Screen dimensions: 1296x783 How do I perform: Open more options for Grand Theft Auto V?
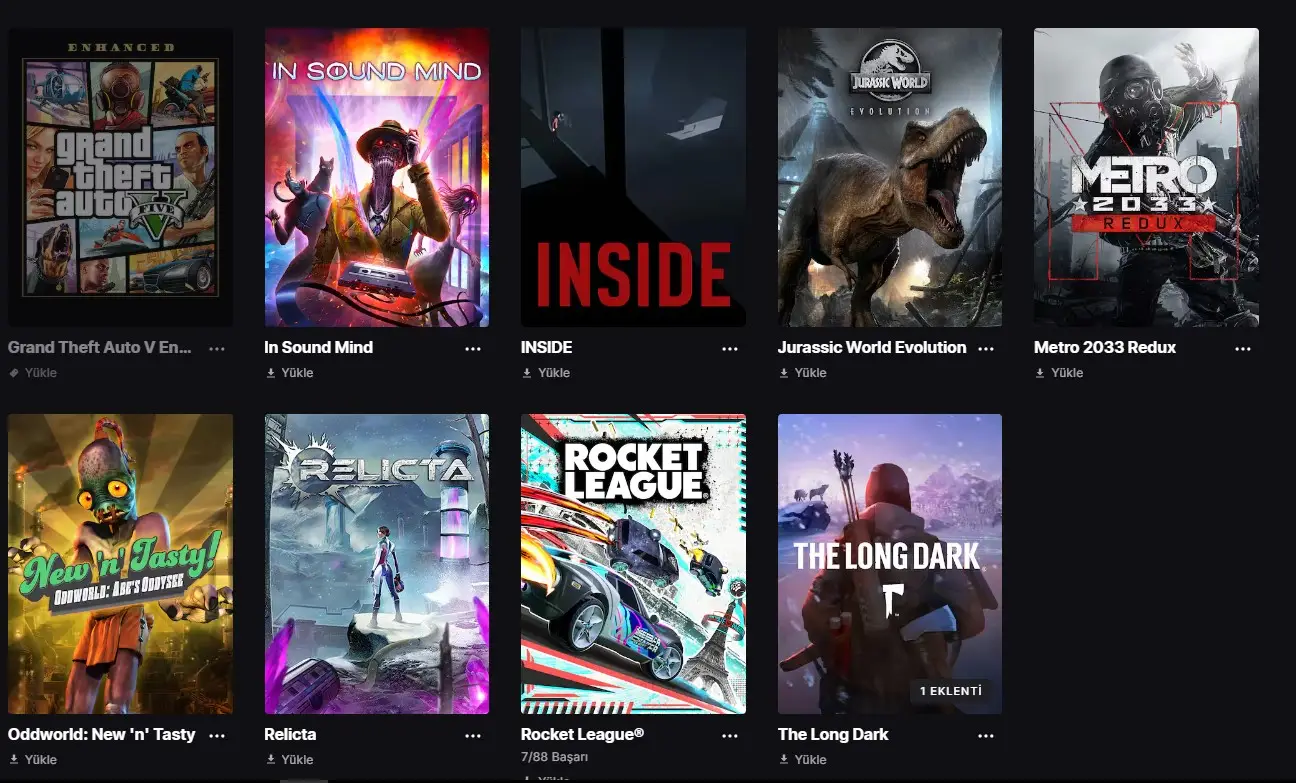pos(217,349)
